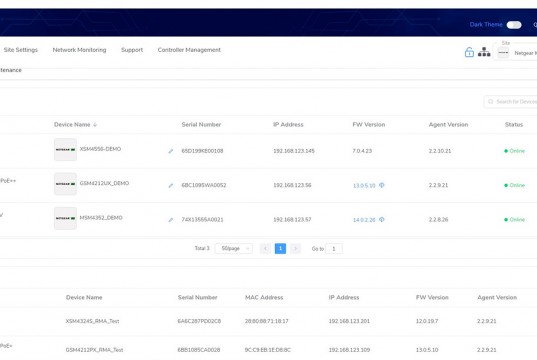Click the Search for Devices field
This screenshot has height=360, width=537.
(511, 101)
